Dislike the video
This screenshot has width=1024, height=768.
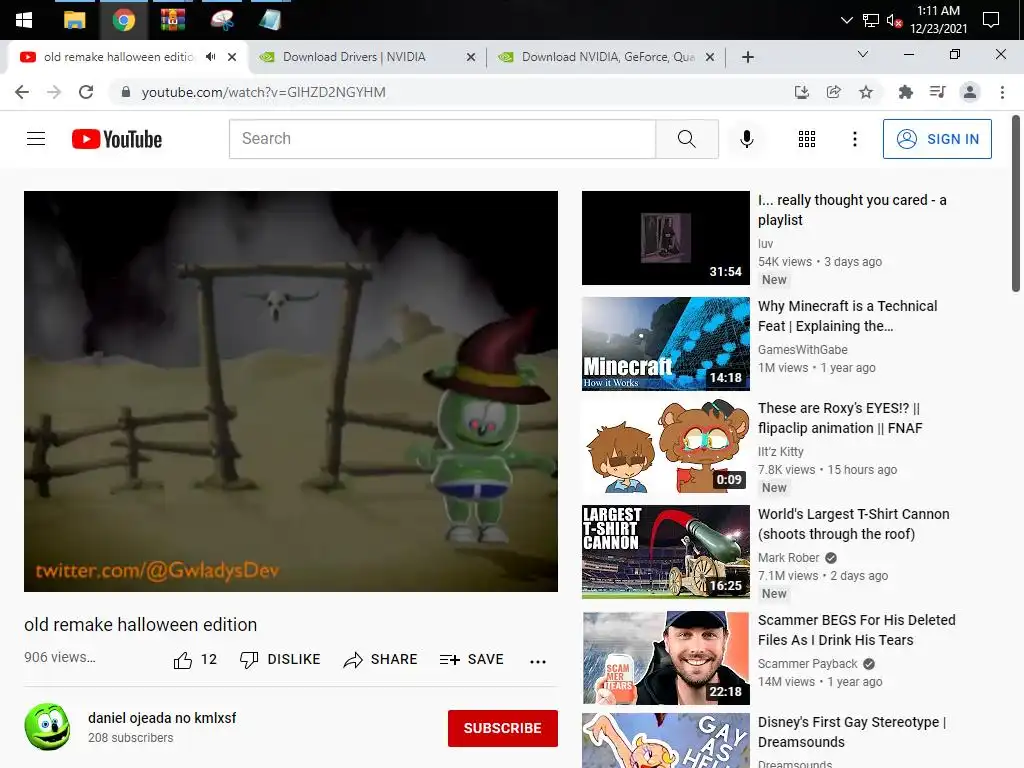pos(280,660)
